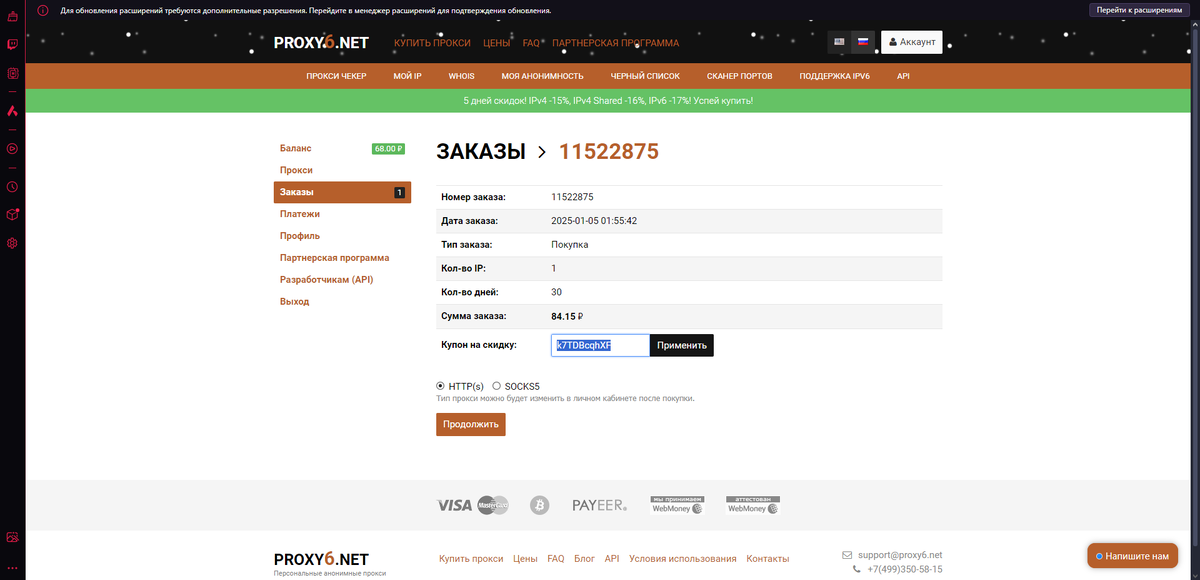Select the HTTP(s) proxy type
The height and width of the screenshot is (580, 1200).
click(x=441, y=386)
